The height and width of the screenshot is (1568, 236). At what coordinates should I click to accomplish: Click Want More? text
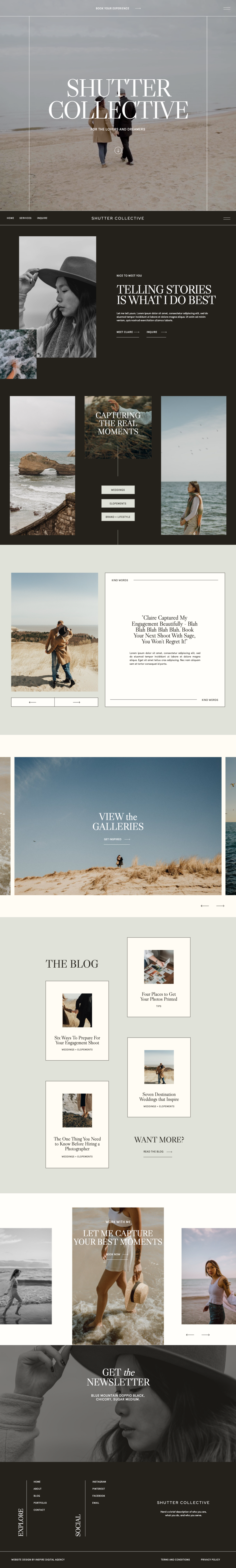point(159,1139)
